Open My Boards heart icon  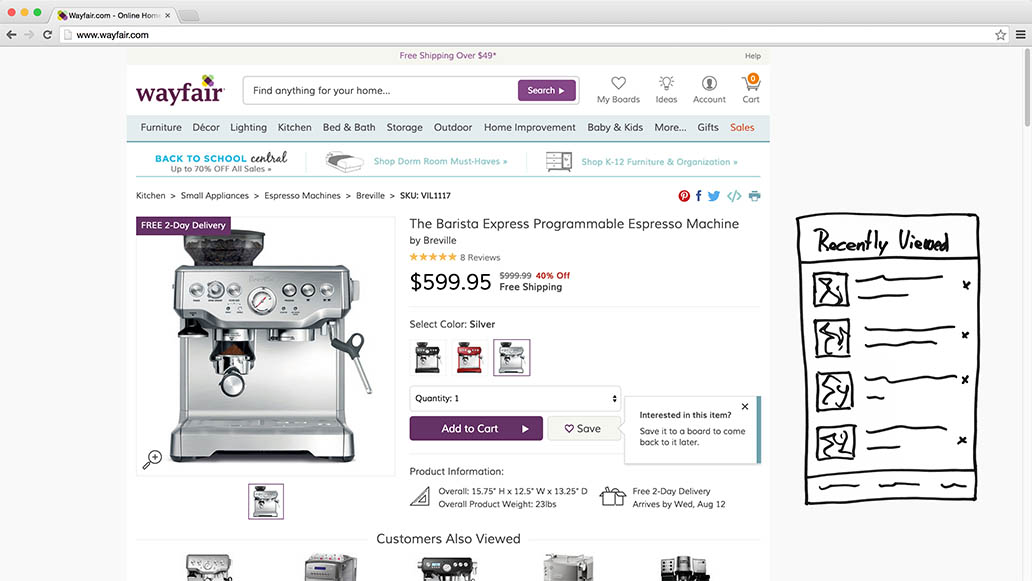[618, 84]
